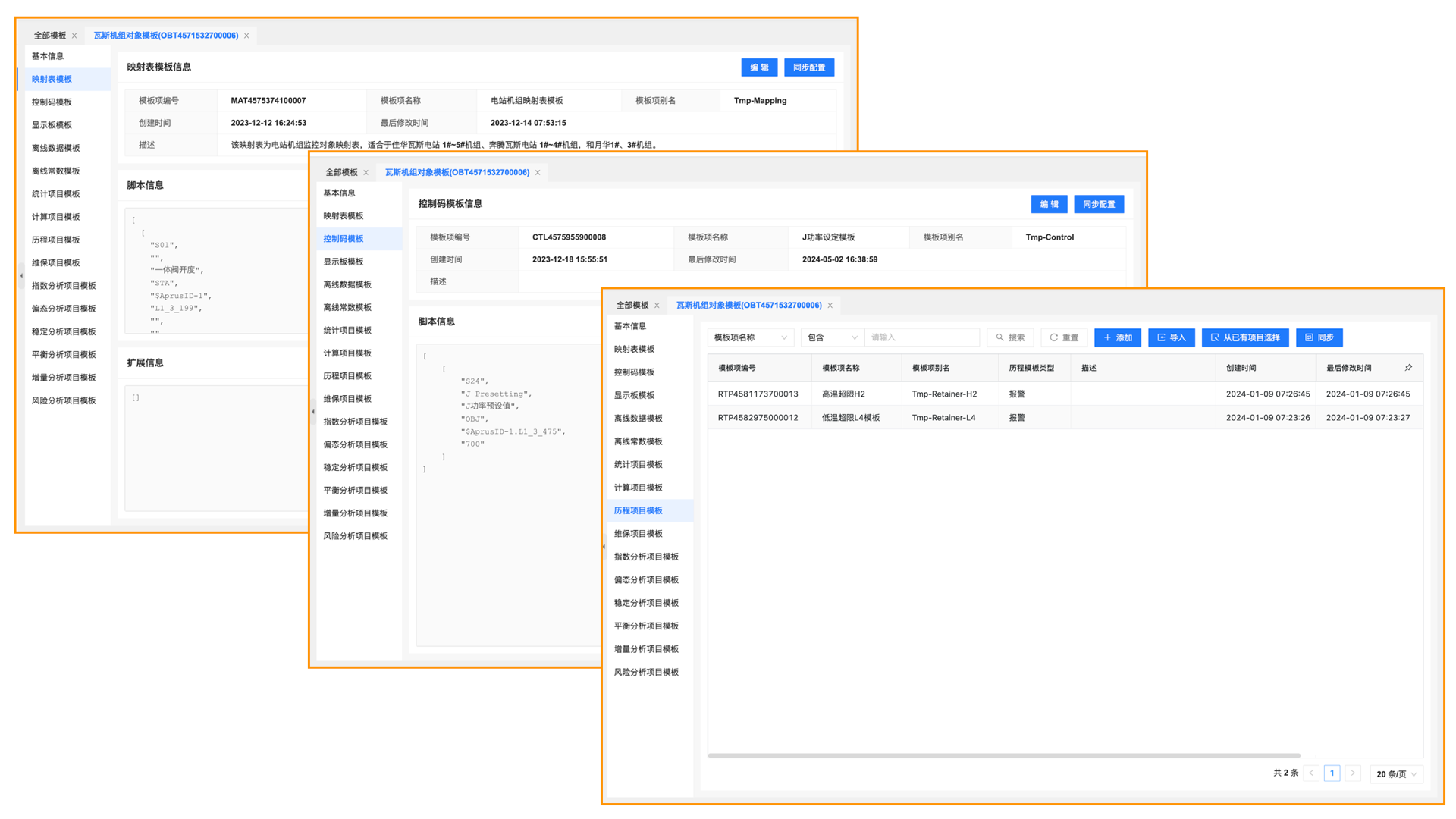Open the 包含 condition dropdown
This screenshot has width=1456, height=819.
pyautogui.click(x=832, y=337)
